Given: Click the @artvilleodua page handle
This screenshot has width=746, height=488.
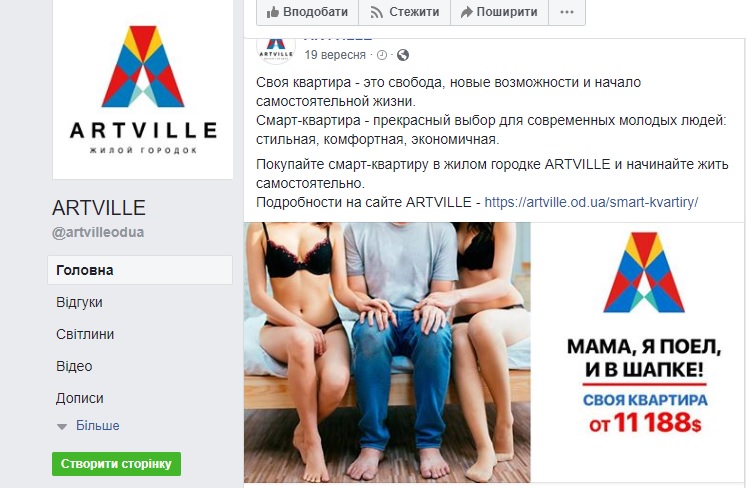Looking at the screenshot, I should tap(98, 232).
